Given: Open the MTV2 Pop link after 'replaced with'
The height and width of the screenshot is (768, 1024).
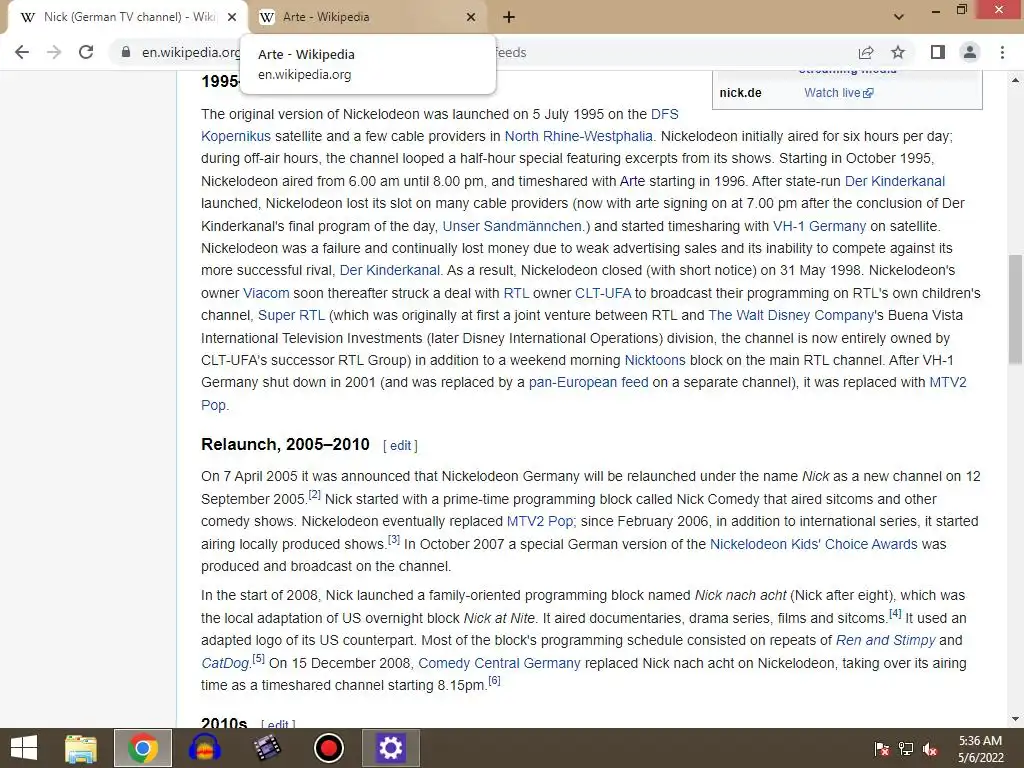Looking at the screenshot, I should [x=948, y=382].
